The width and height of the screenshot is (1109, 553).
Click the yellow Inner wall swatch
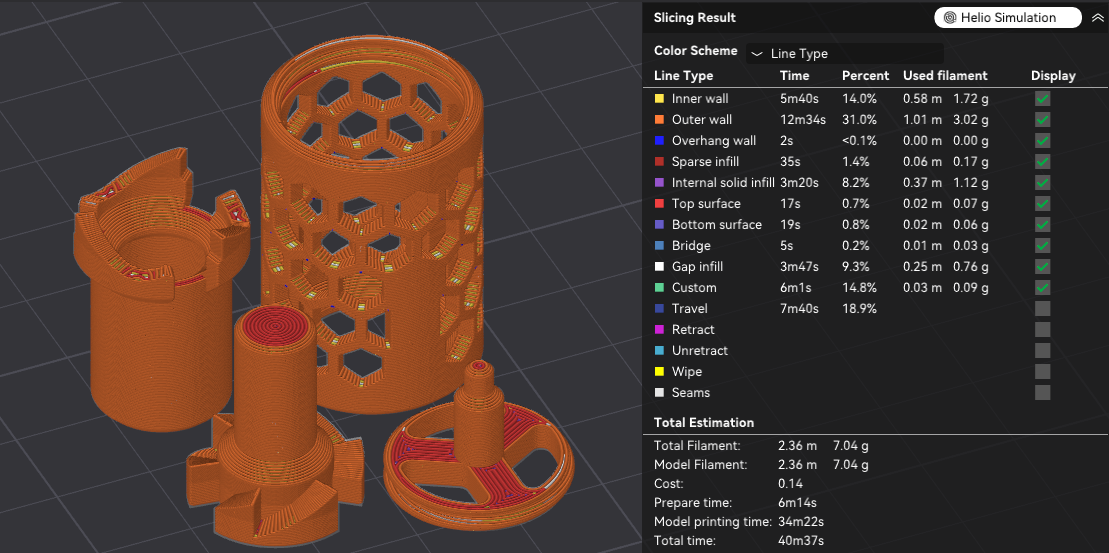tap(659, 99)
